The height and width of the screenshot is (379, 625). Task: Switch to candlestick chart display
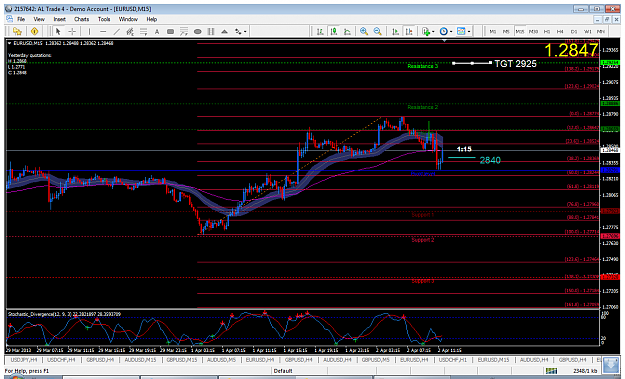[334, 31]
